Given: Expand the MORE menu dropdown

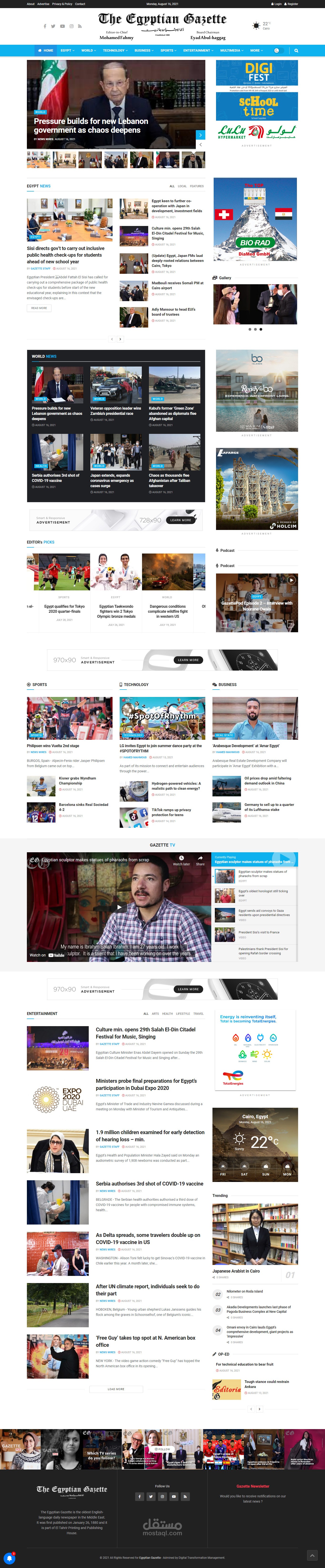Looking at the screenshot, I should (x=256, y=50).
